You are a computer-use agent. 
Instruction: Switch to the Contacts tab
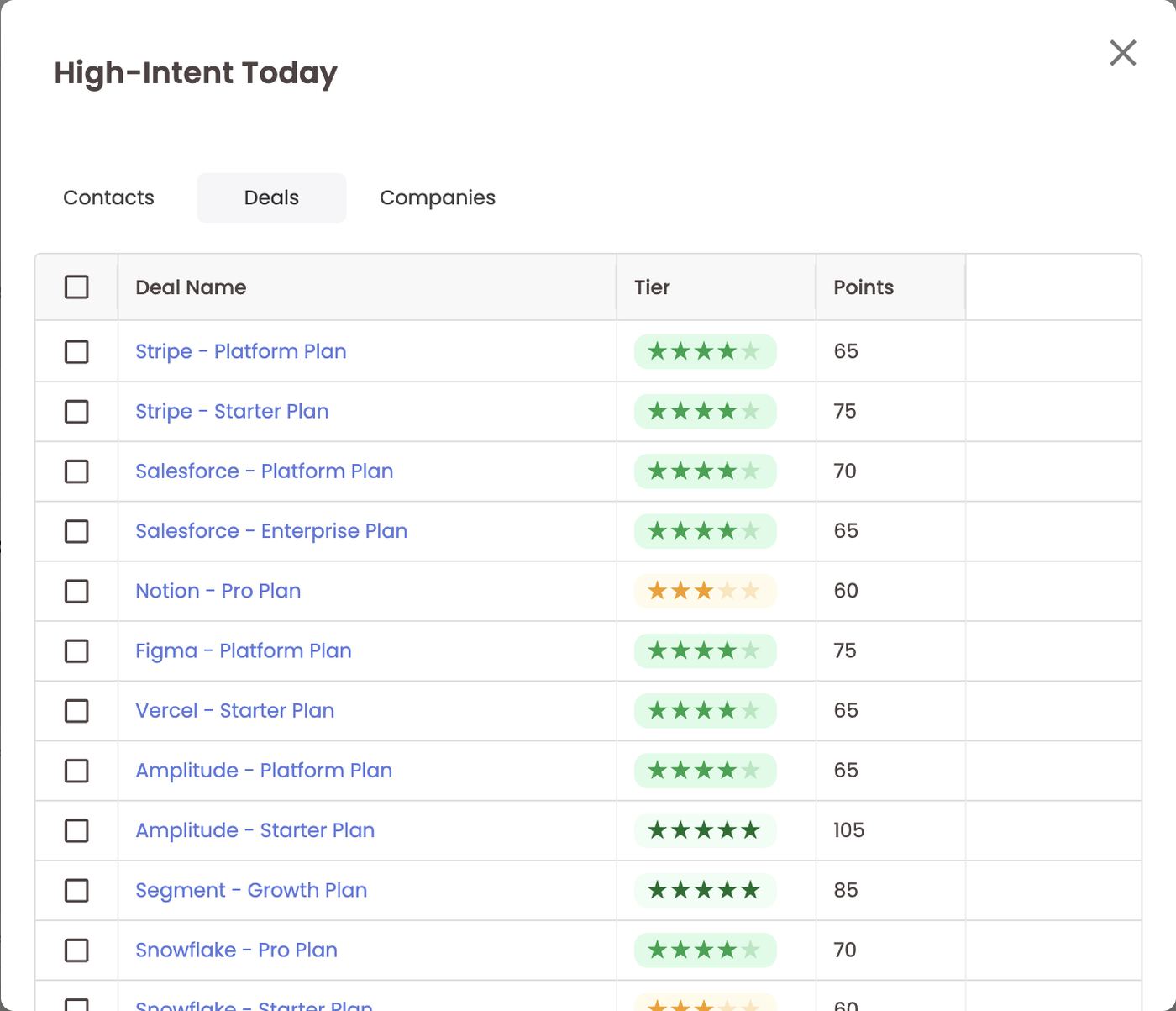pos(109,197)
